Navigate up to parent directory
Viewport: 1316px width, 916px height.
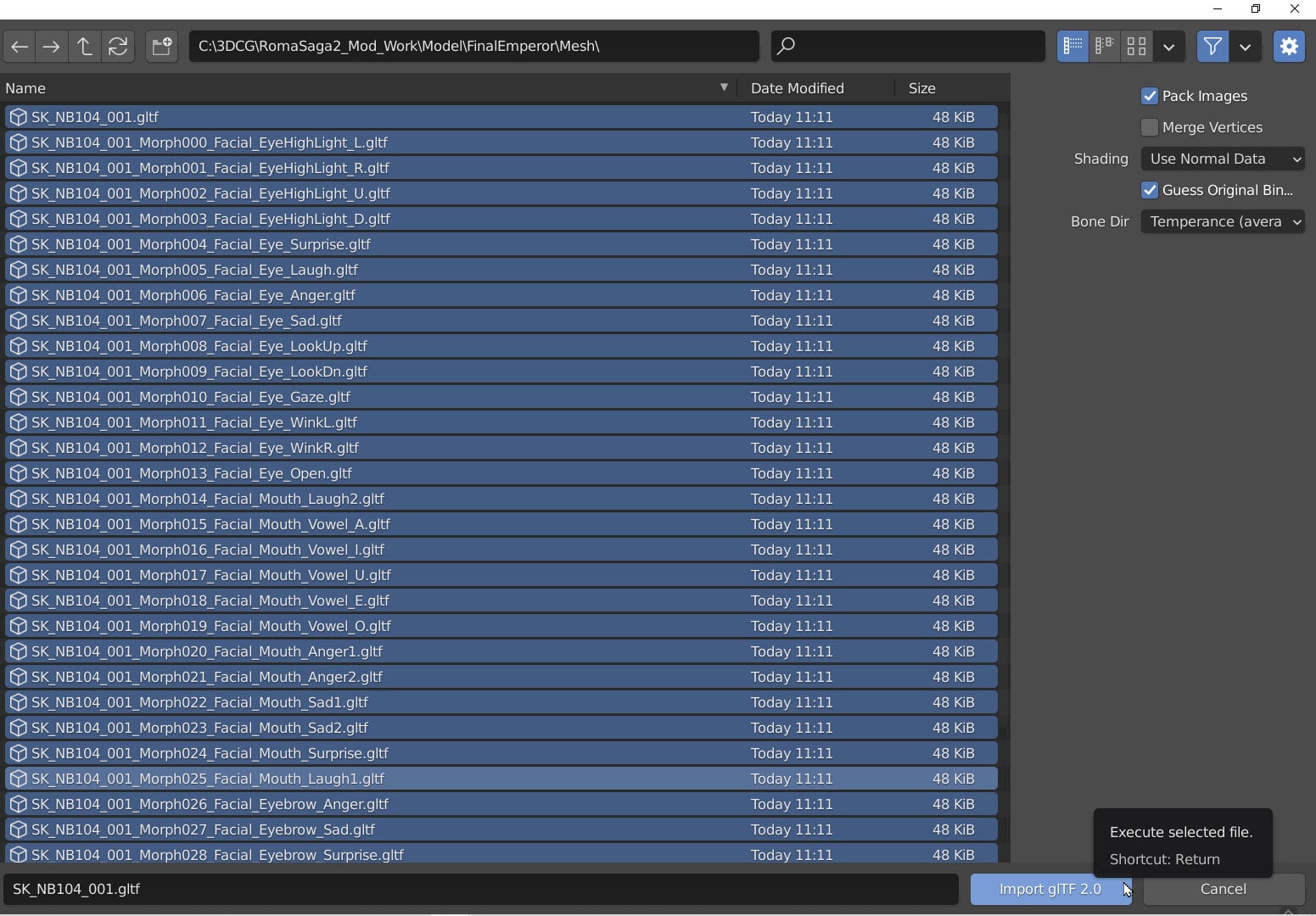pyautogui.click(x=85, y=46)
